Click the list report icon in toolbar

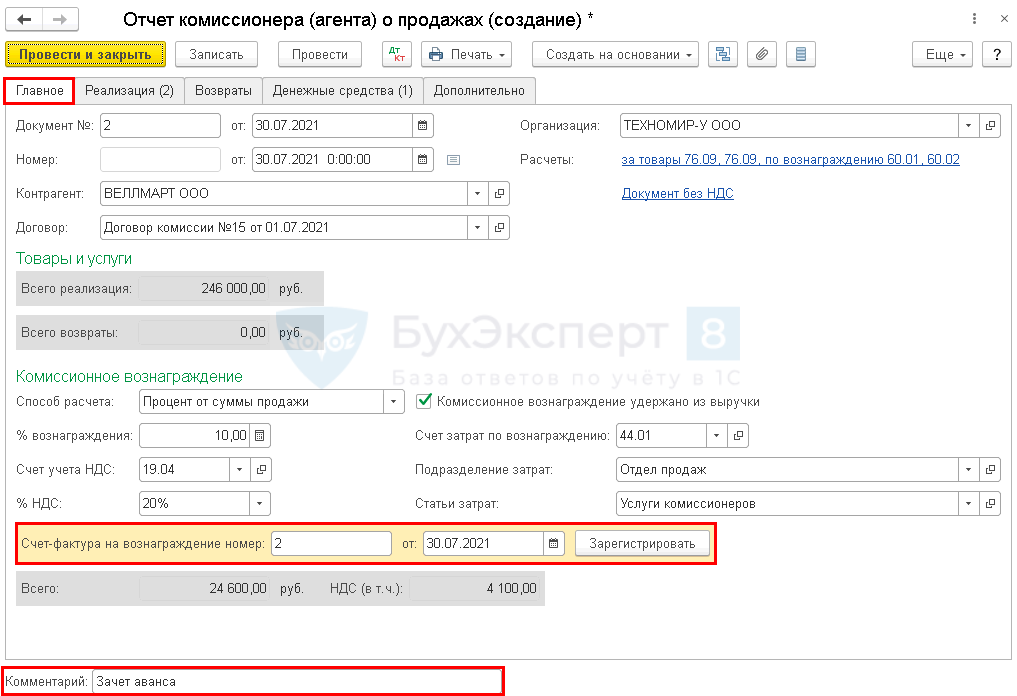click(x=800, y=54)
